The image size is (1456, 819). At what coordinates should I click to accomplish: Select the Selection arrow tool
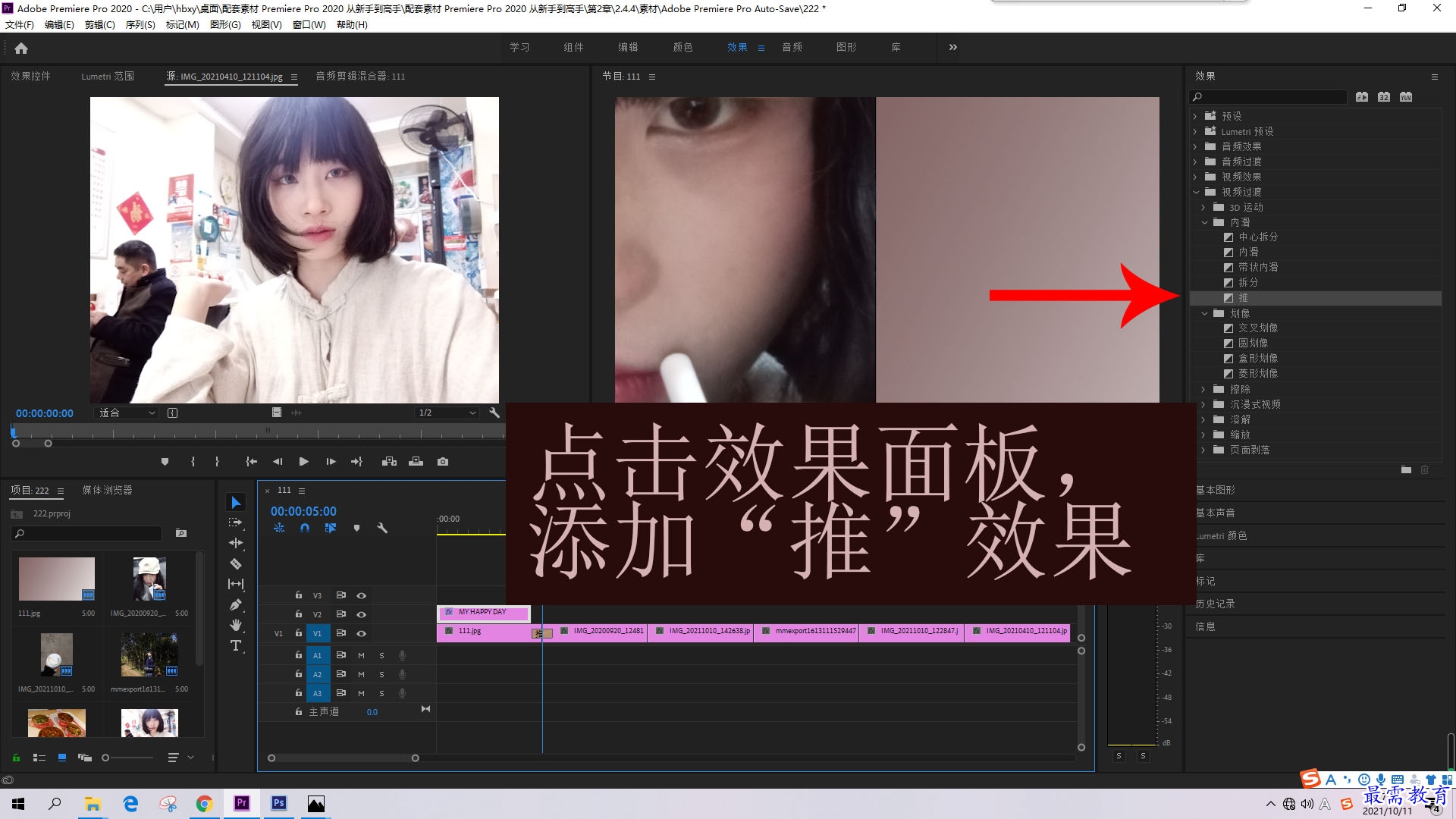236,503
